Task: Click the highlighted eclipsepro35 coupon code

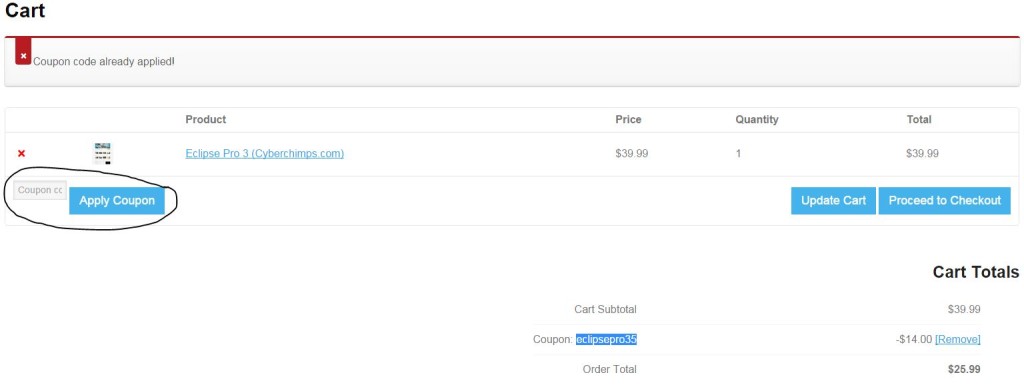Action: click(606, 339)
